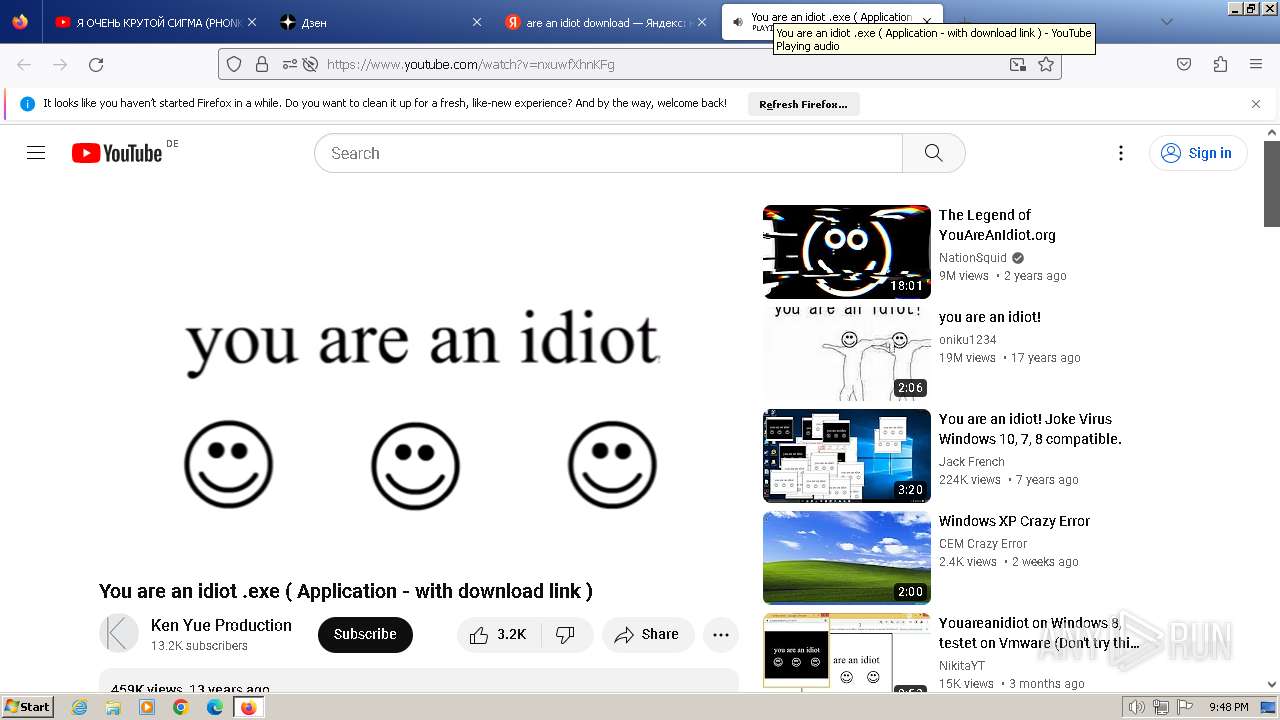Click the video player area
The width and height of the screenshot is (1280, 720).
pos(419,384)
